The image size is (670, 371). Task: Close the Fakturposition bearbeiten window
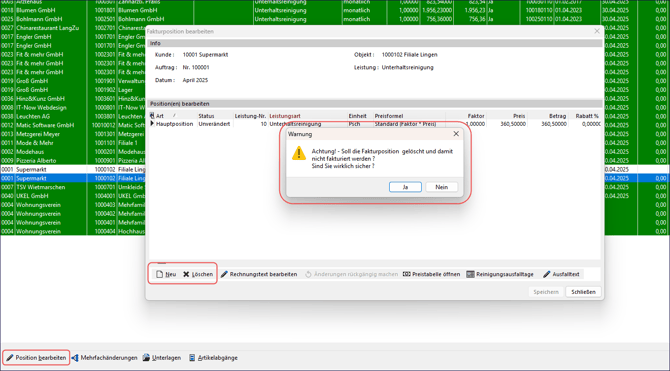597,31
